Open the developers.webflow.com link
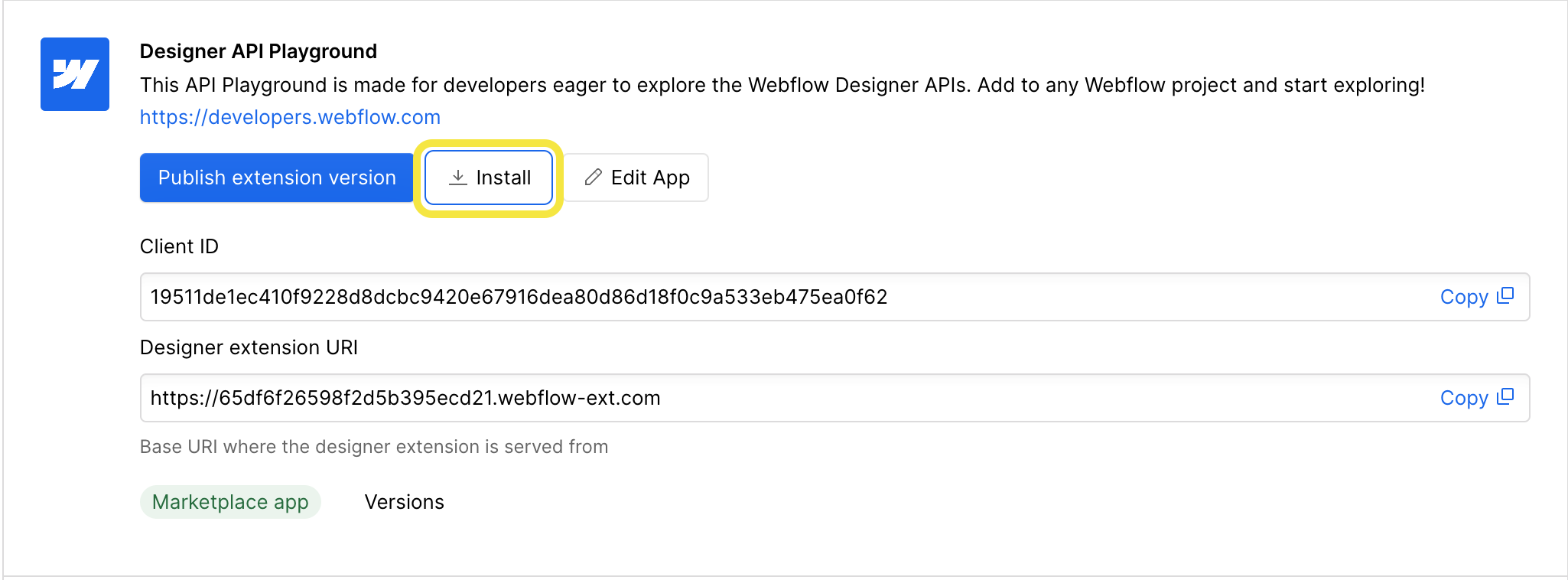 290,117
